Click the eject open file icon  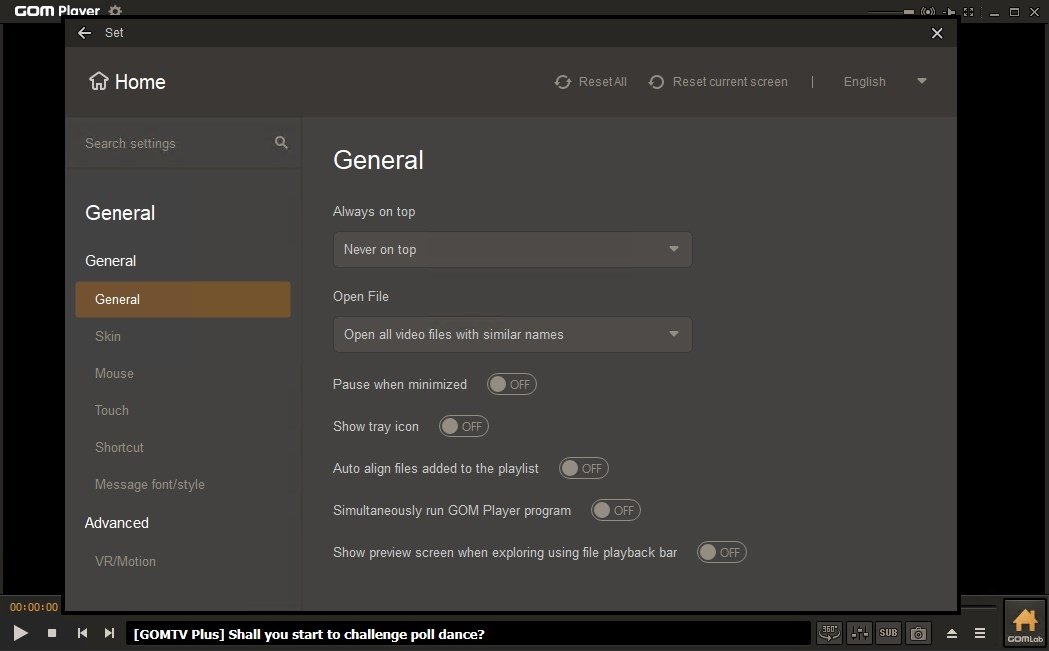point(952,633)
